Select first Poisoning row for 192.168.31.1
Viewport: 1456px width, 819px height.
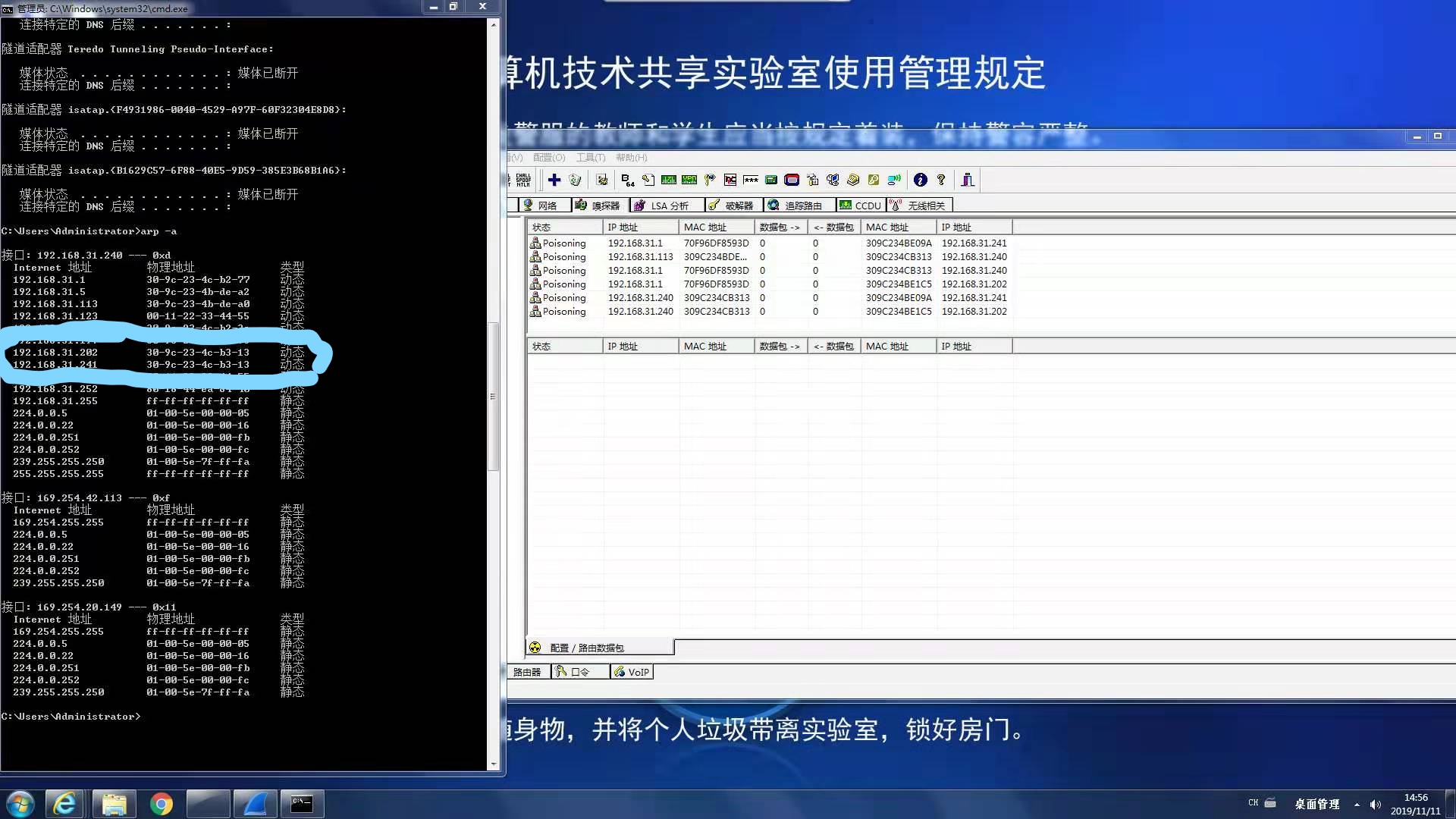pos(635,243)
